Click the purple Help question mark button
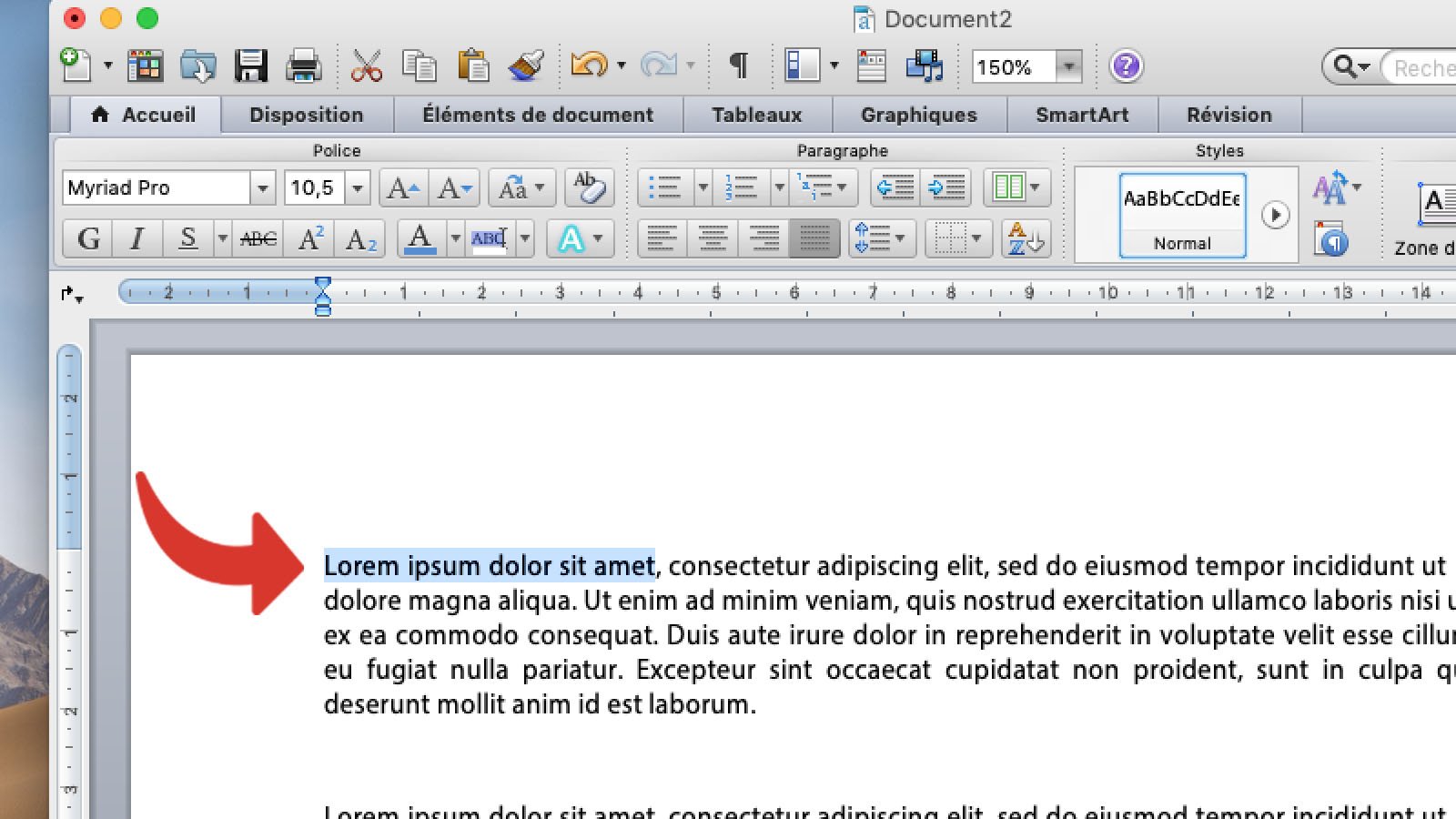This screenshot has width=1456, height=819. (x=1126, y=66)
